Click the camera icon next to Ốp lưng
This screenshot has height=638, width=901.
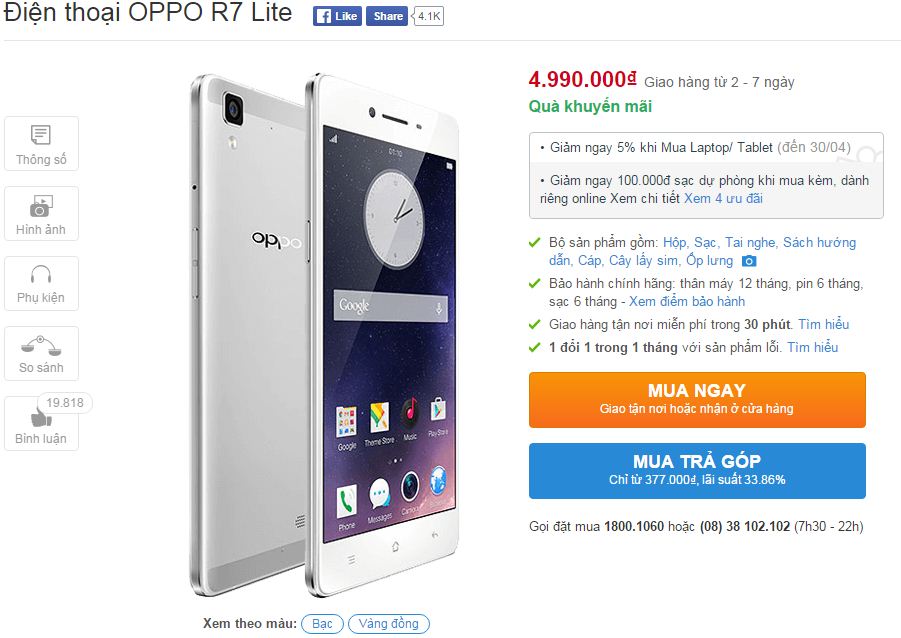(x=749, y=261)
